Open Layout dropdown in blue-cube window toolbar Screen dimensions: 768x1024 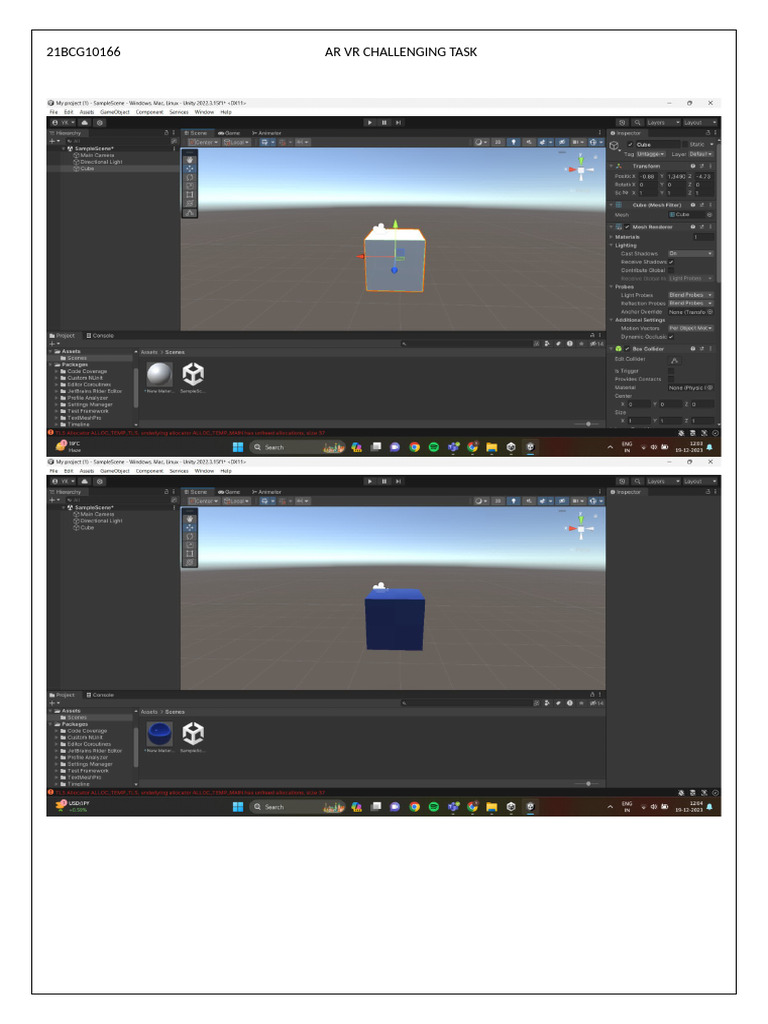[x=700, y=481]
